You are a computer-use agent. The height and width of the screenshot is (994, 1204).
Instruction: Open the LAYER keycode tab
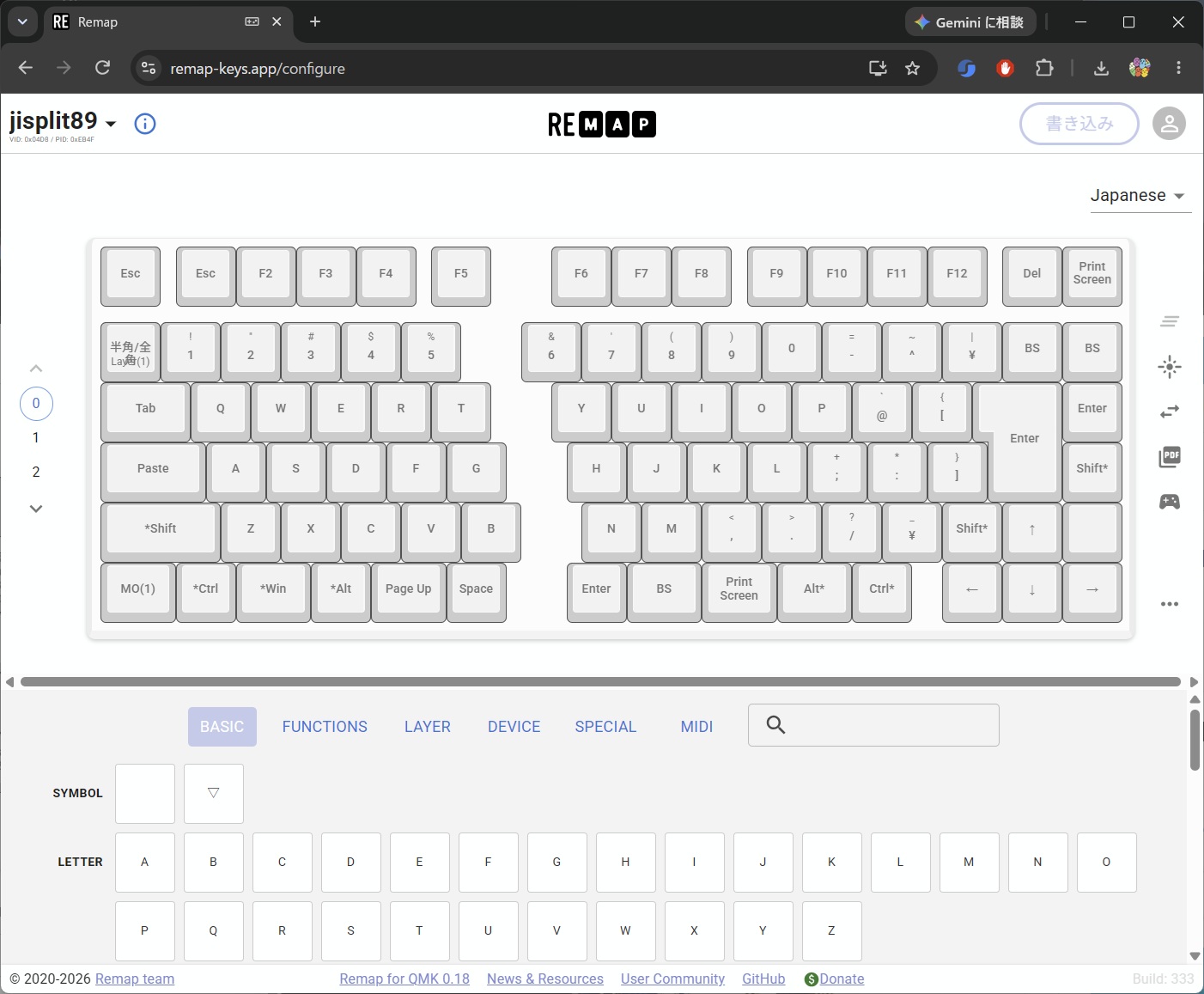(428, 727)
